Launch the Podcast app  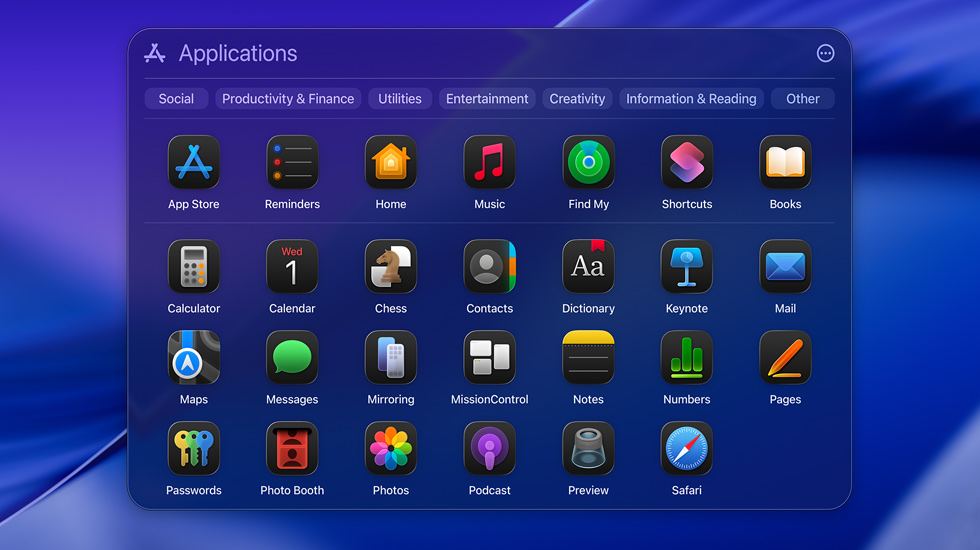tap(489, 449)
